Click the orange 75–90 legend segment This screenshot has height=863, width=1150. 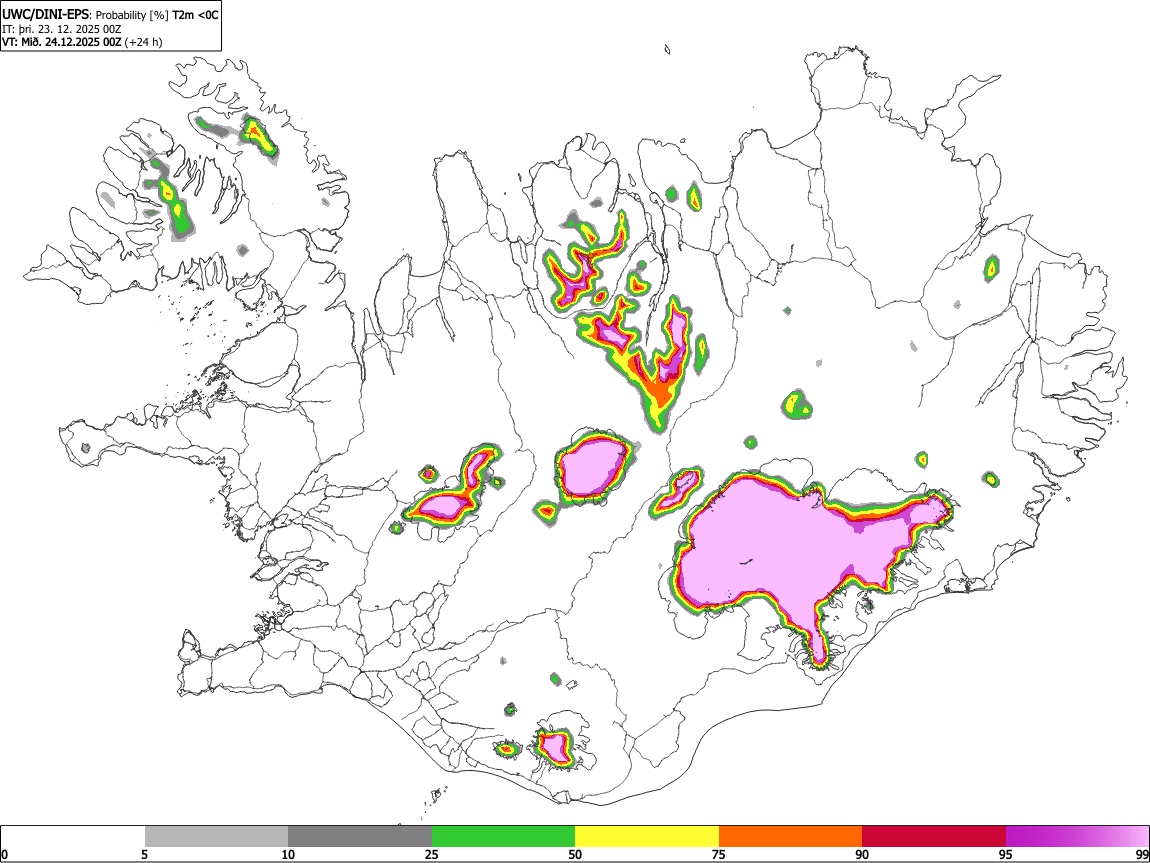click(791, 836)
